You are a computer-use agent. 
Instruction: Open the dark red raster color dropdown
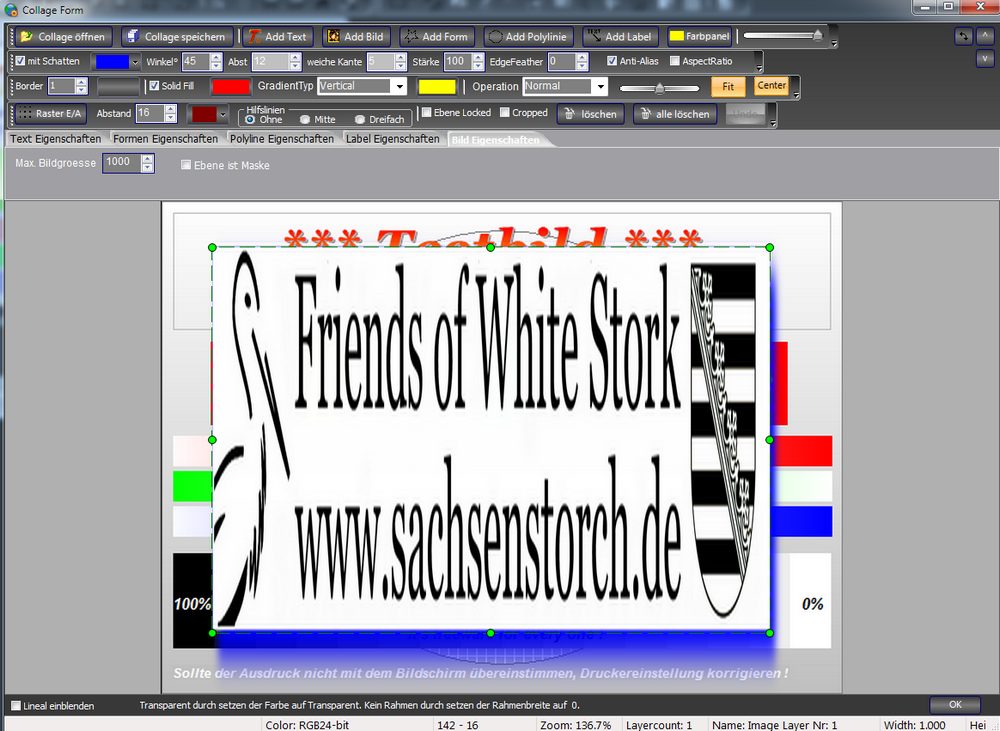[x=223, y=114]
